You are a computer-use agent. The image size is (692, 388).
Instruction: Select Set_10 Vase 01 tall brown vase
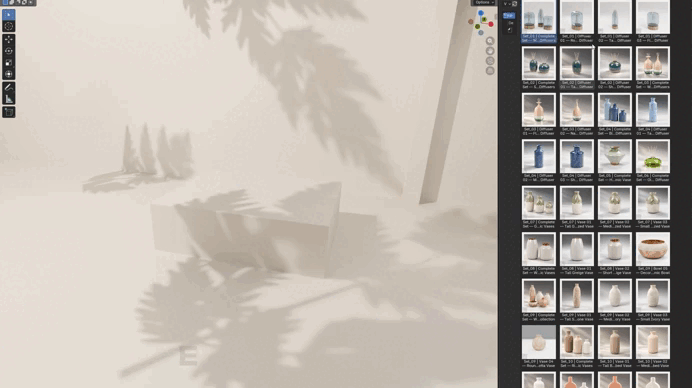tap(615, 347)
